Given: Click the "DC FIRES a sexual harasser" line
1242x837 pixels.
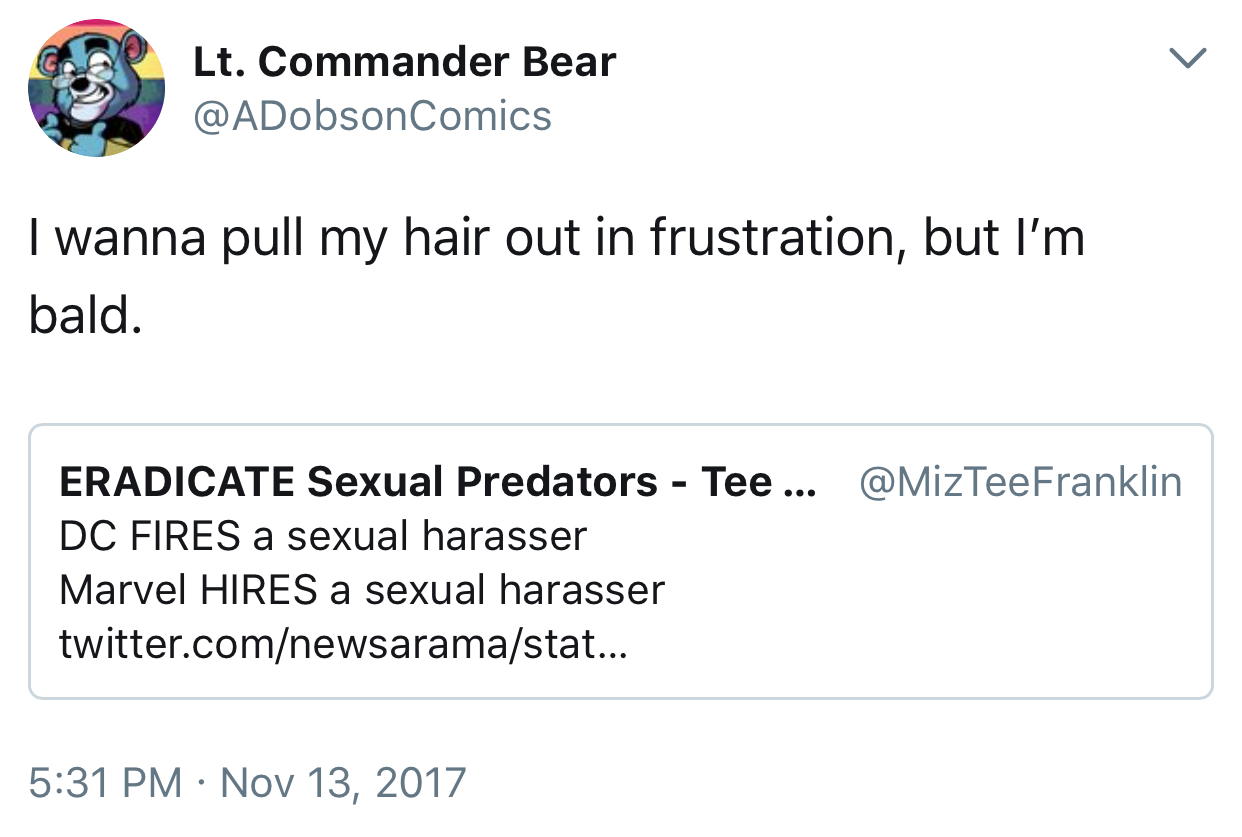Looking at the screenshot, I should point(323,537).
